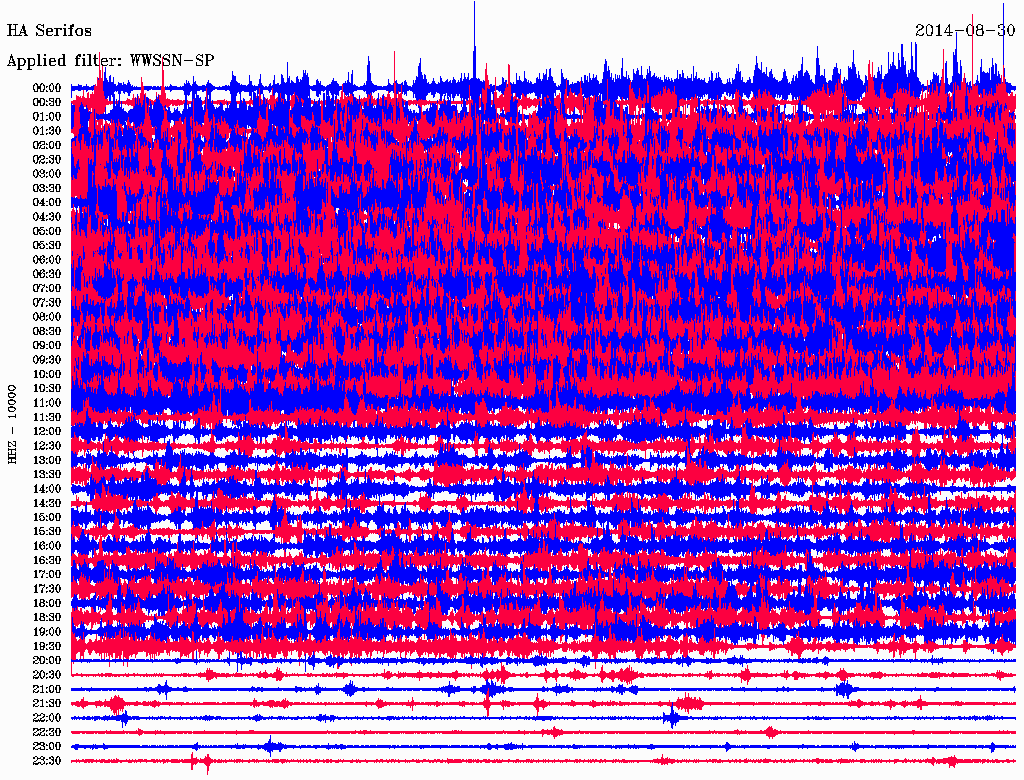Click the date label 2014-08-30
This screenshot has width=1024, height=780.
point(965,31)
